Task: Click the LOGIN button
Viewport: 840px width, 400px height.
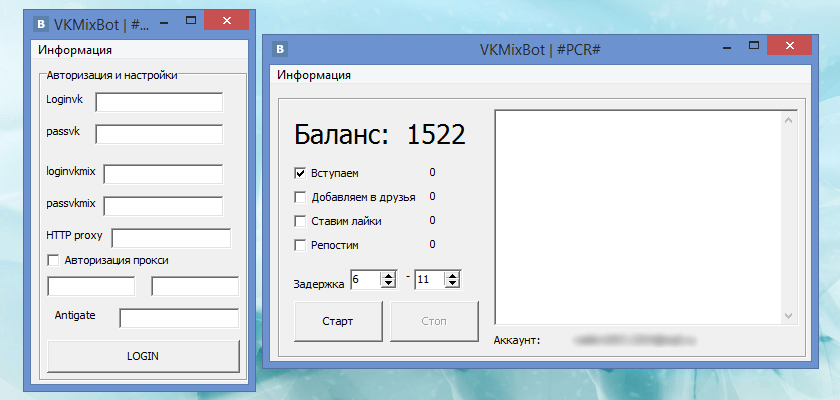Action: pos(143,356)
